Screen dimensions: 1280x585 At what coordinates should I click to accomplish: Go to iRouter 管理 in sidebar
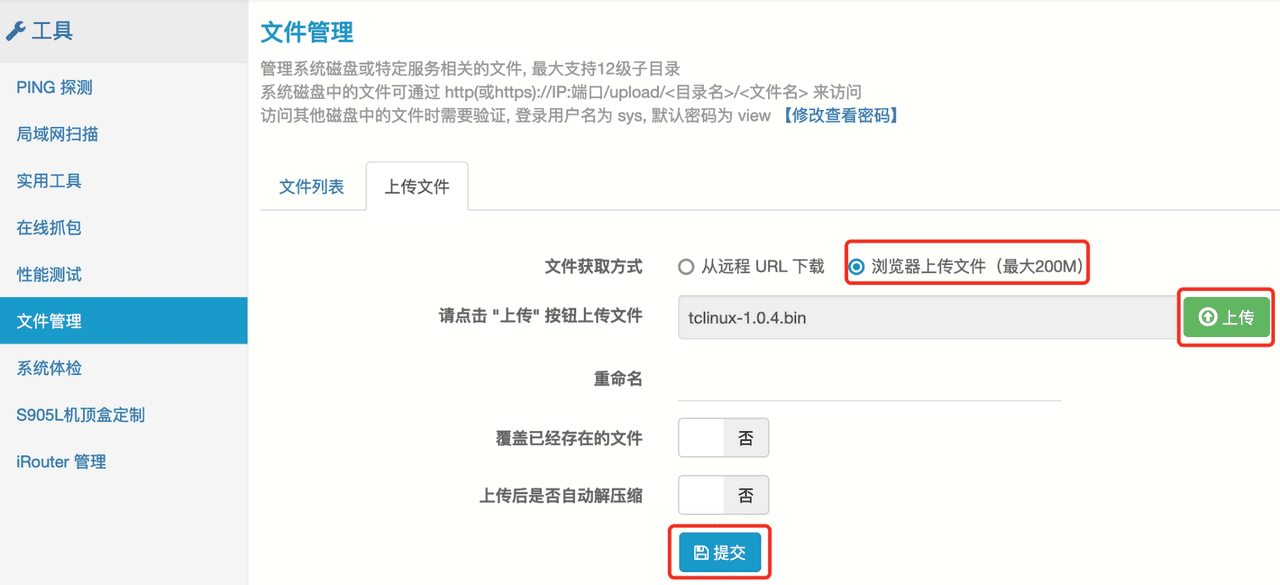pos(62,462)
